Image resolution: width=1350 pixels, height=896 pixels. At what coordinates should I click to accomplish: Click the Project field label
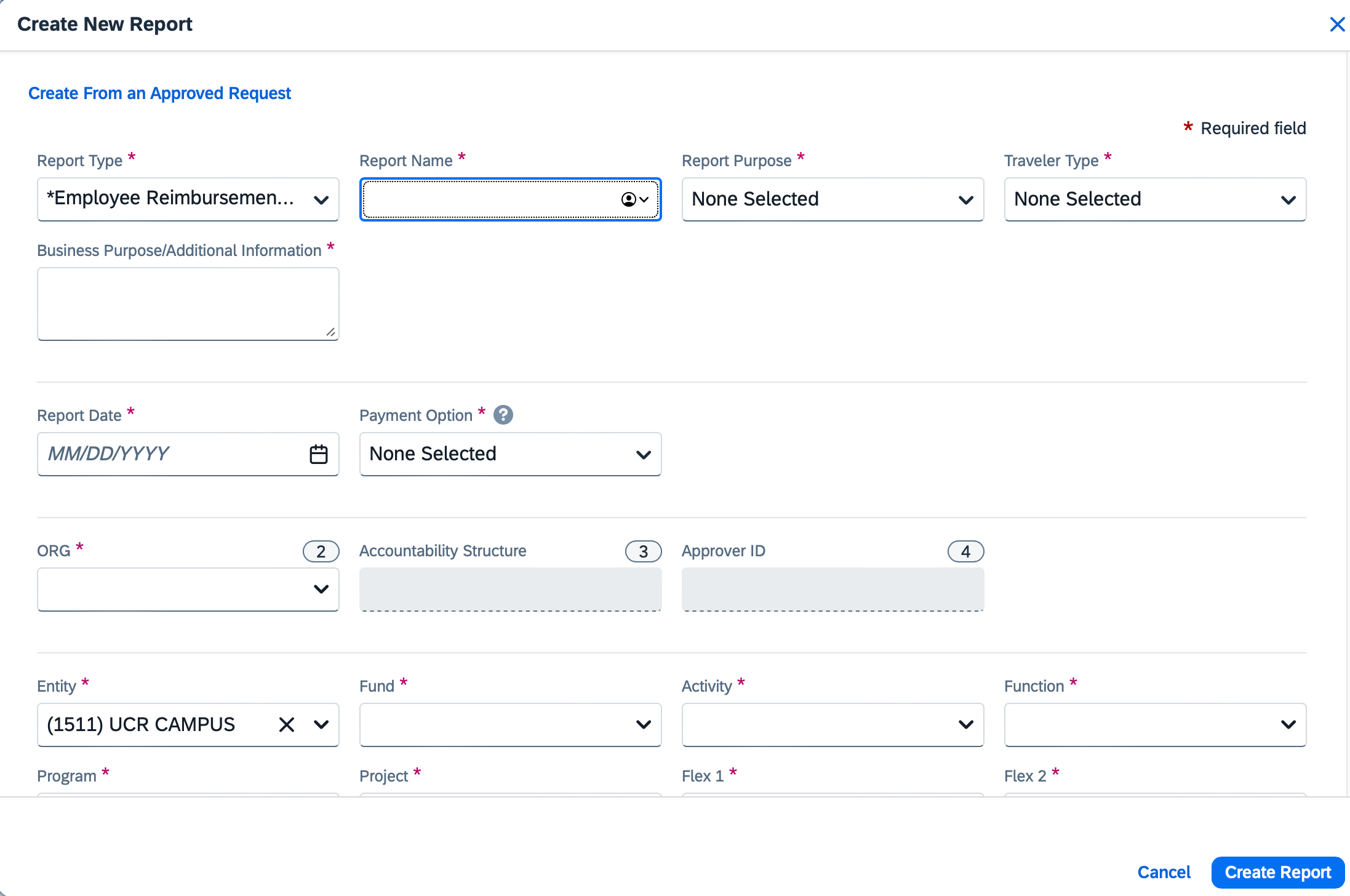[x=383, y=776]
